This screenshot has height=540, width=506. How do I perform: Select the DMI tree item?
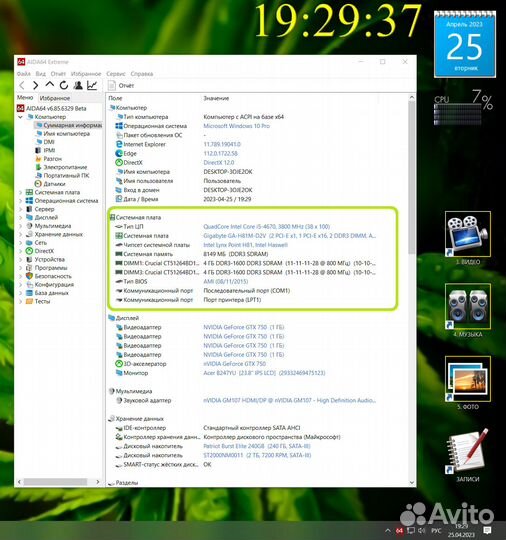click(45, 142)
